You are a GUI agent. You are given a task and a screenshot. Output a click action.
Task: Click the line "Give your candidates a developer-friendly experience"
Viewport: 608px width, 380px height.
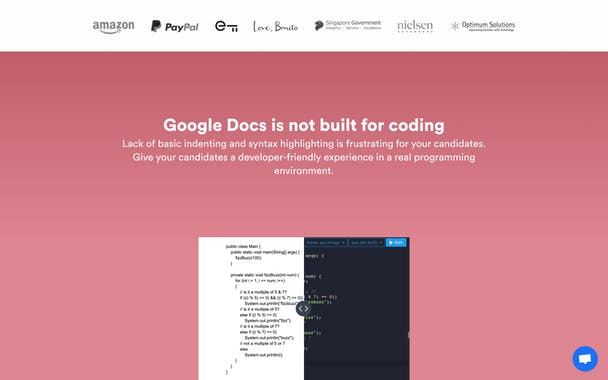point(304,157)
